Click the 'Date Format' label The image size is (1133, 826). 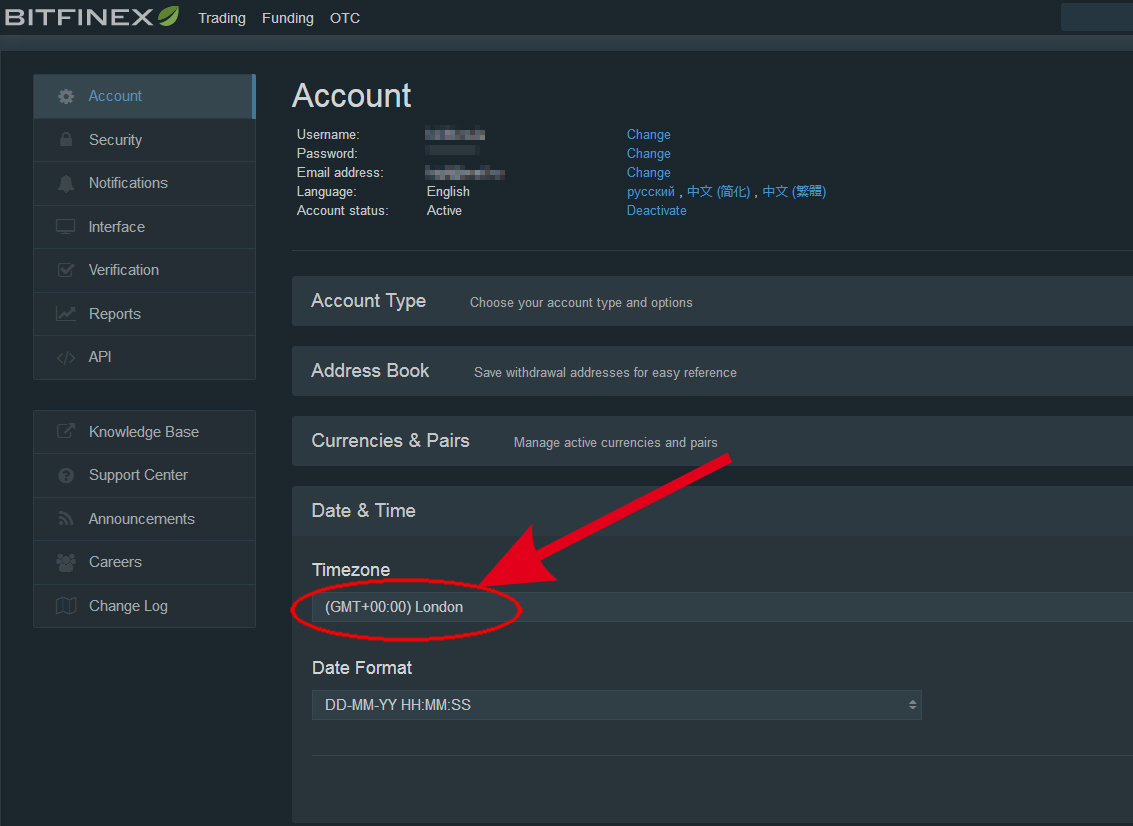pyautogui.click(x=362, y=668)
